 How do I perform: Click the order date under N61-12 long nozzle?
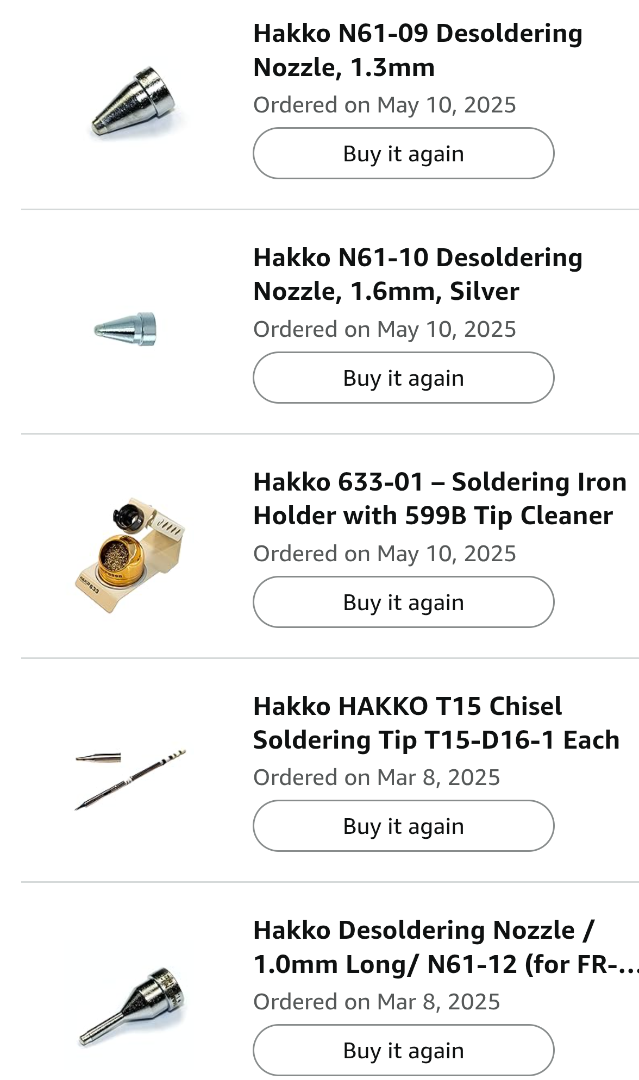click(x=376, y=1001)
